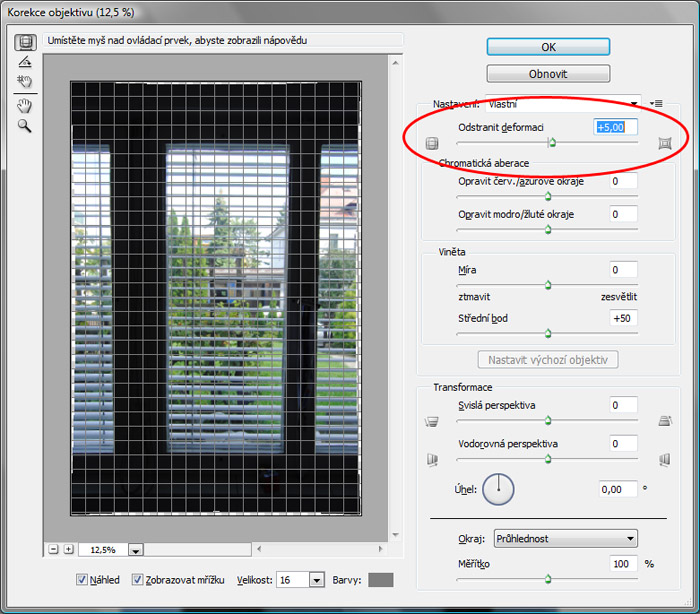Select the Straighten tool
Screen dimensions: 700x614
tap(24, 62)
